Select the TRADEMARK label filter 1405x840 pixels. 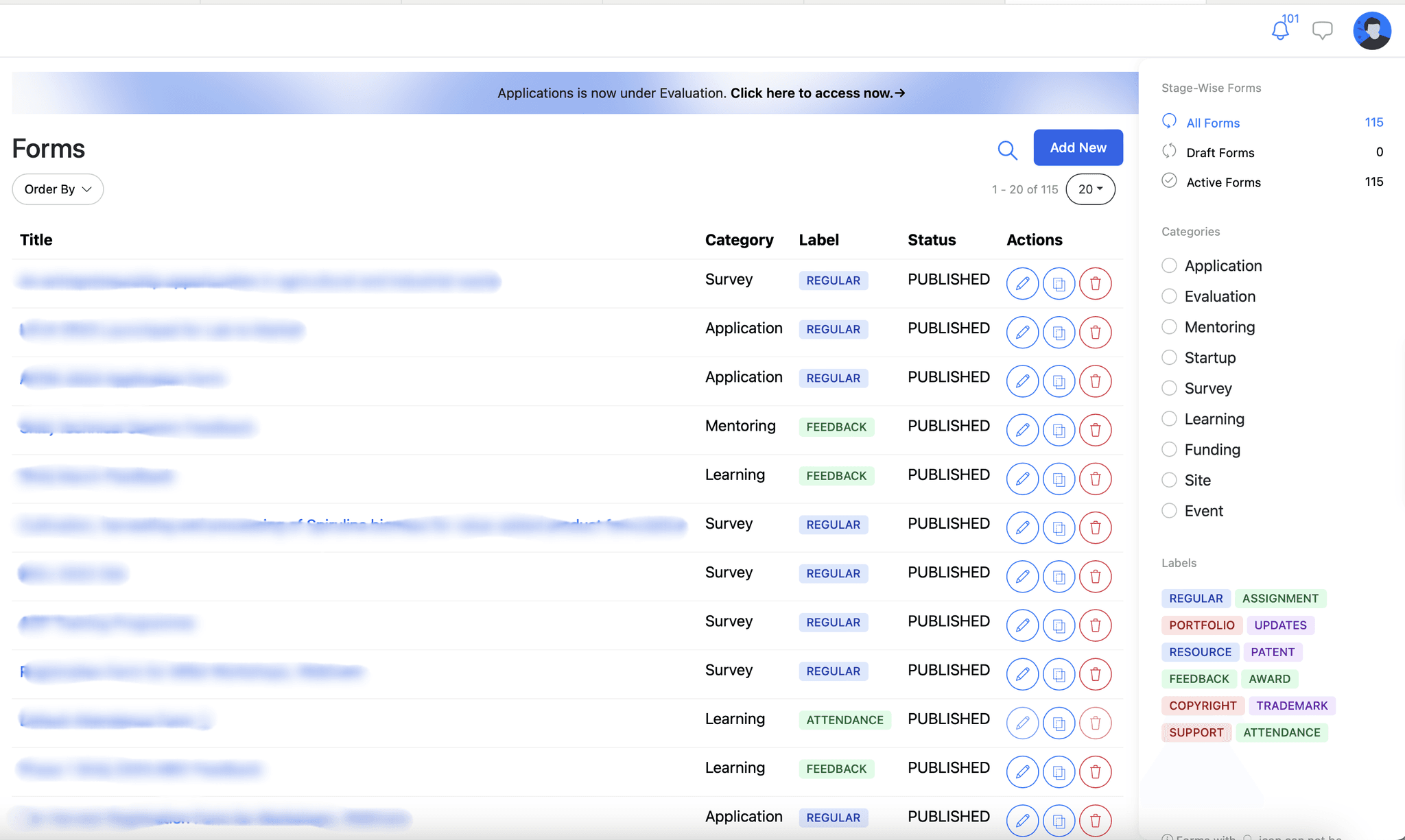[x=1292, y=705]
